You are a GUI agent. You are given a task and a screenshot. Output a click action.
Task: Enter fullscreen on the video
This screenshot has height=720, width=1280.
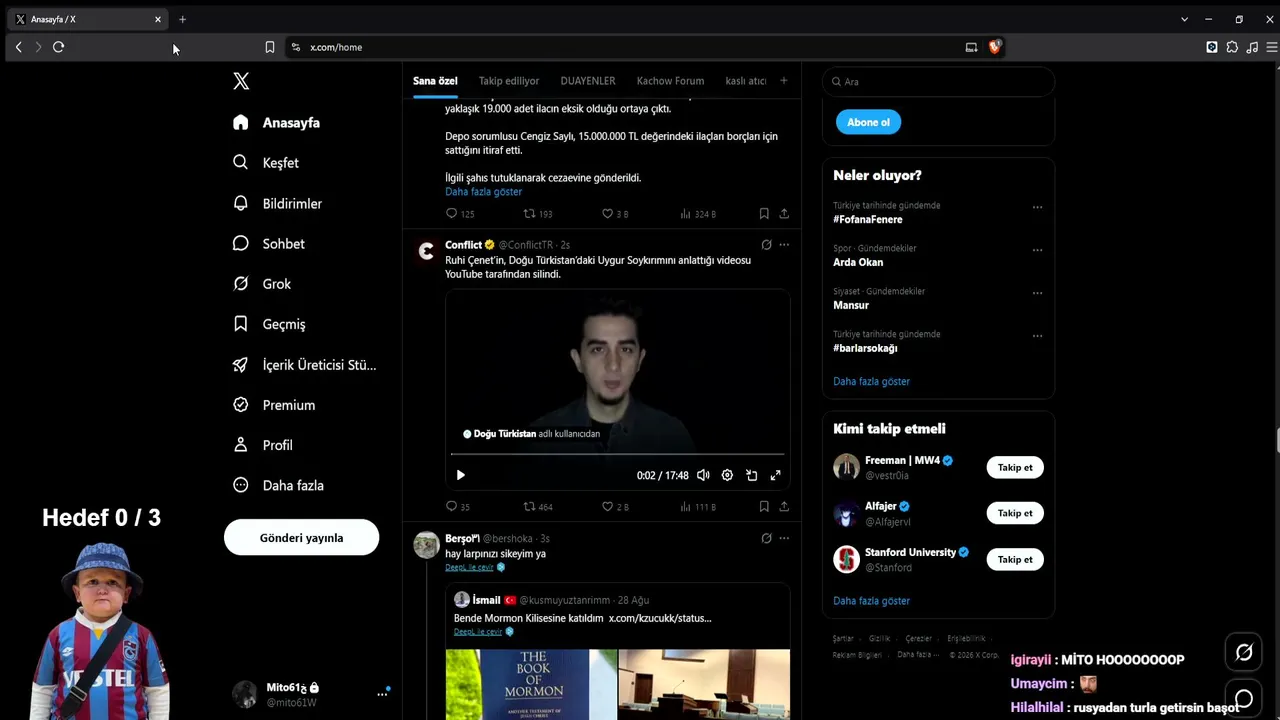click(775, 475)
